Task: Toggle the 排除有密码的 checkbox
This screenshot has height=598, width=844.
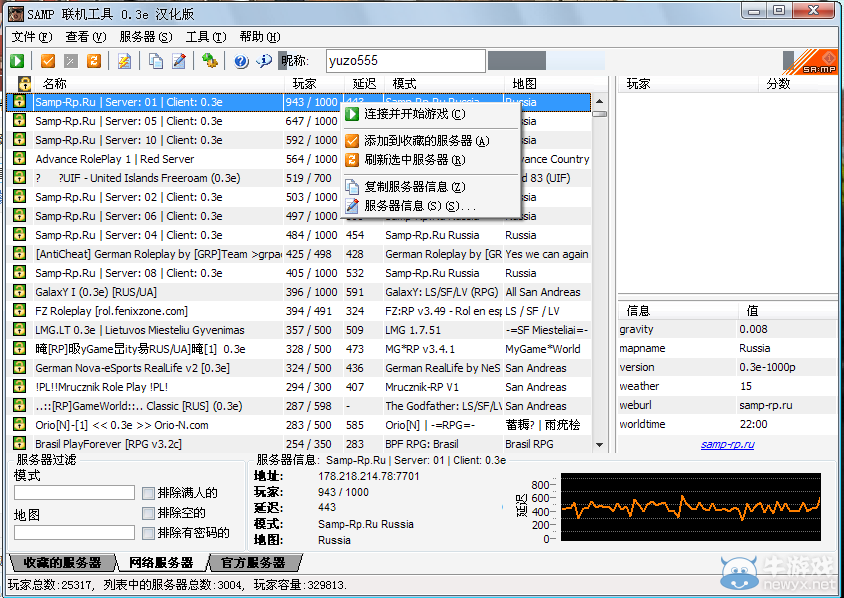Action: click(x=148, y=533)
